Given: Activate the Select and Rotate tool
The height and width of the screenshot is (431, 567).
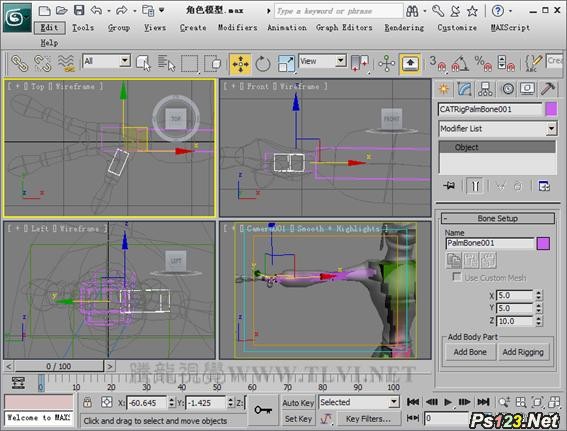Looking at the screenshot, I should coord(263,64).
